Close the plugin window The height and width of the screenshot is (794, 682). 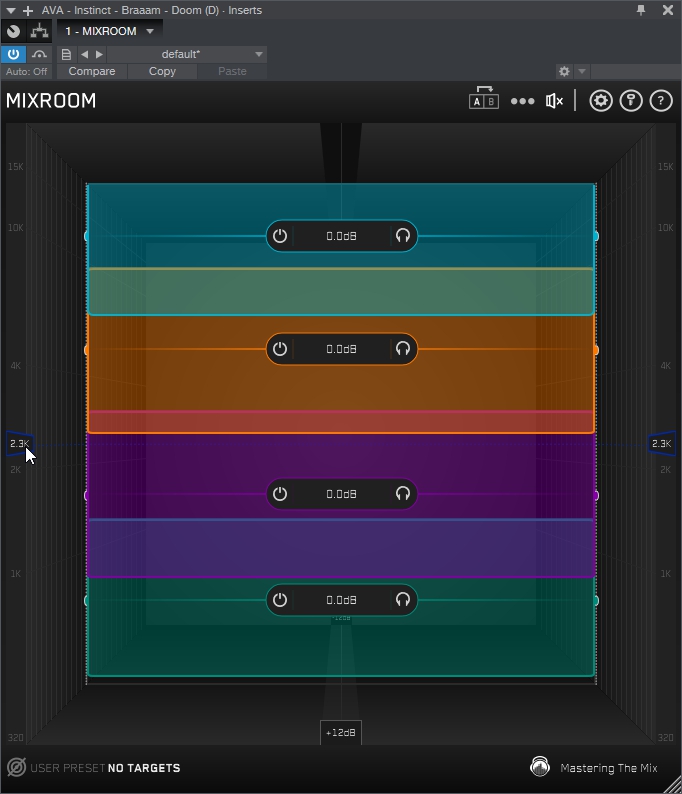668,10
